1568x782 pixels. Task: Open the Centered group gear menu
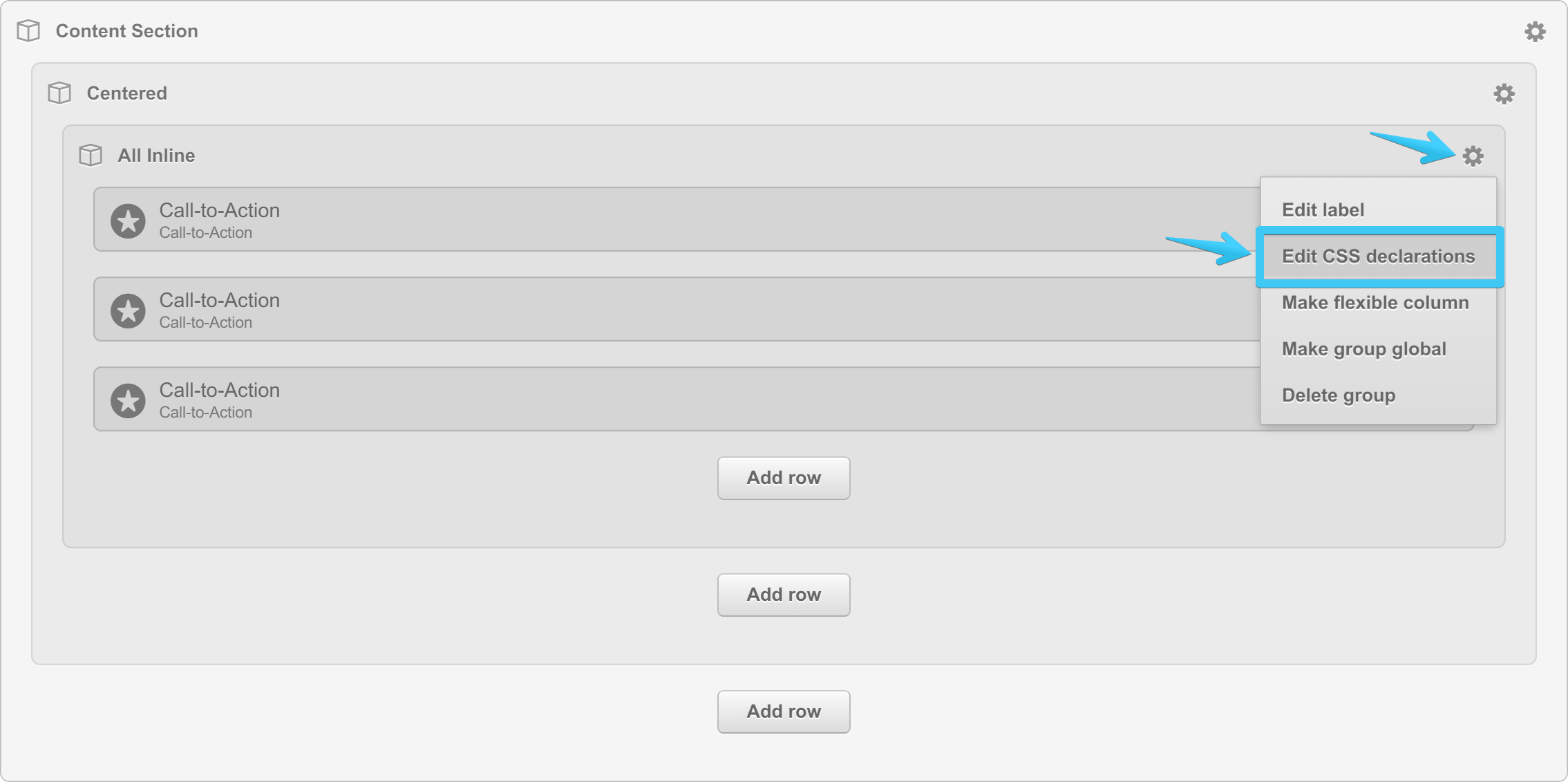click(1504, 93)
